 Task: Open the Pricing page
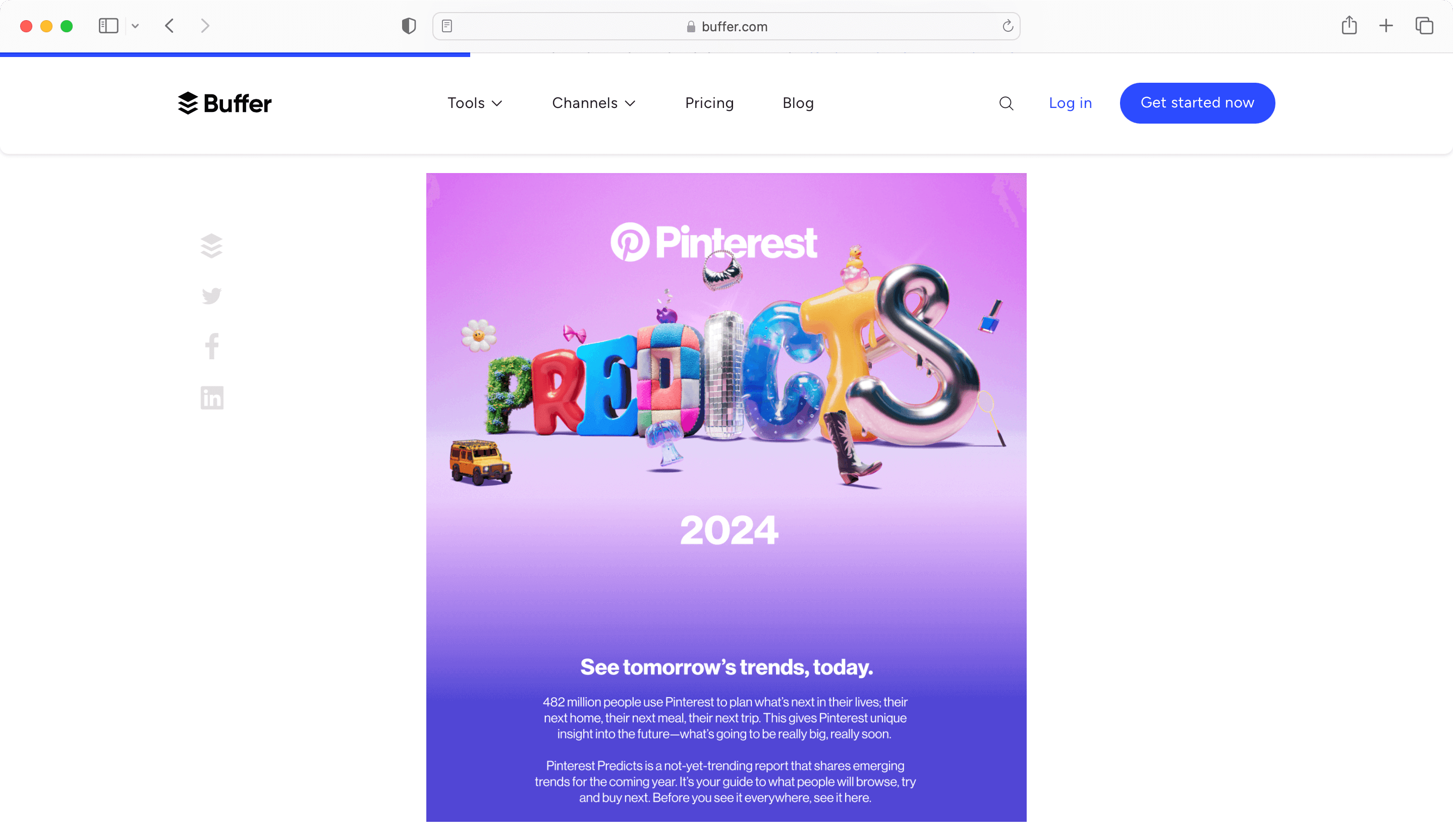(x=709, y=103)
